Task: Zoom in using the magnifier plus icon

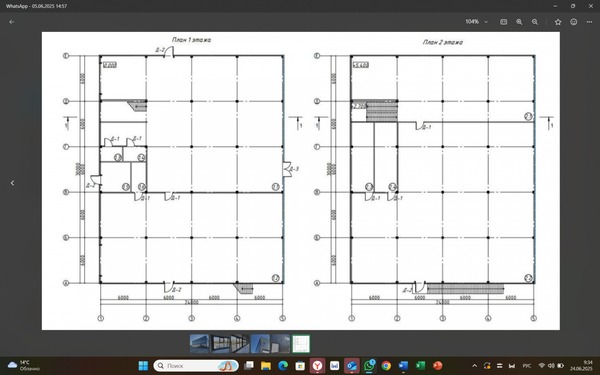Action: [519, 22]
